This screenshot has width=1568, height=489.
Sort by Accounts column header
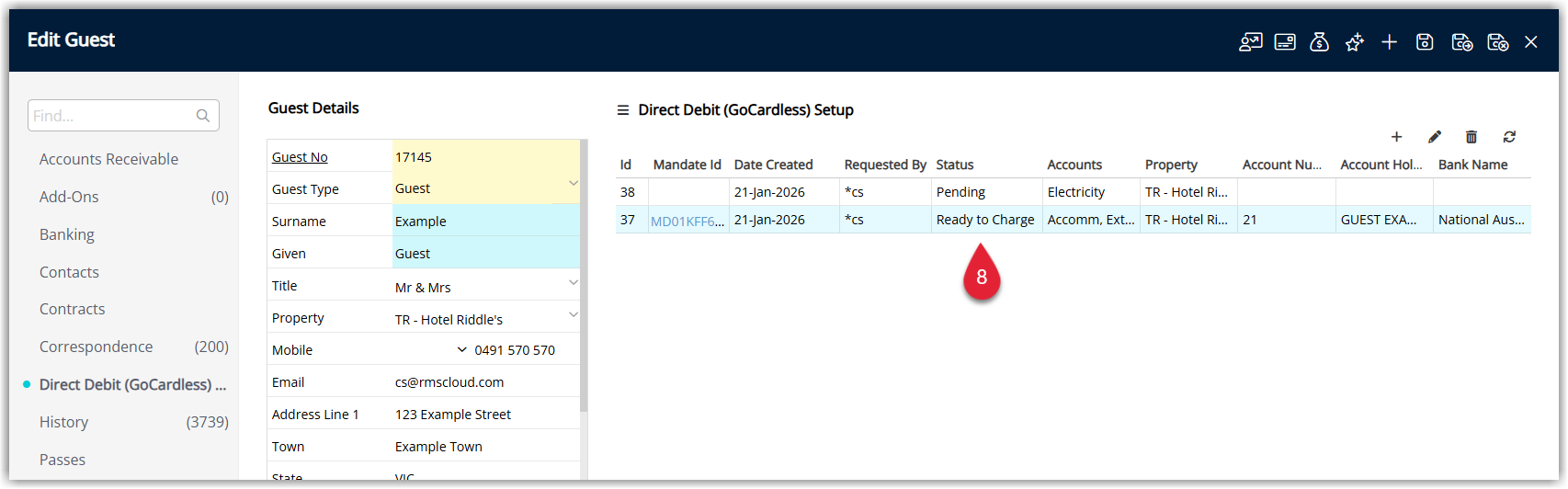click(x=1074, y=165)
